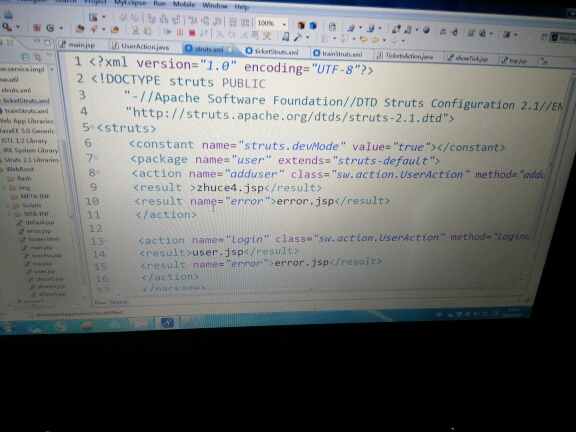576x432 pixels.
Task: Expand the Scripts folder tree node
Action: tap(7, 205)
